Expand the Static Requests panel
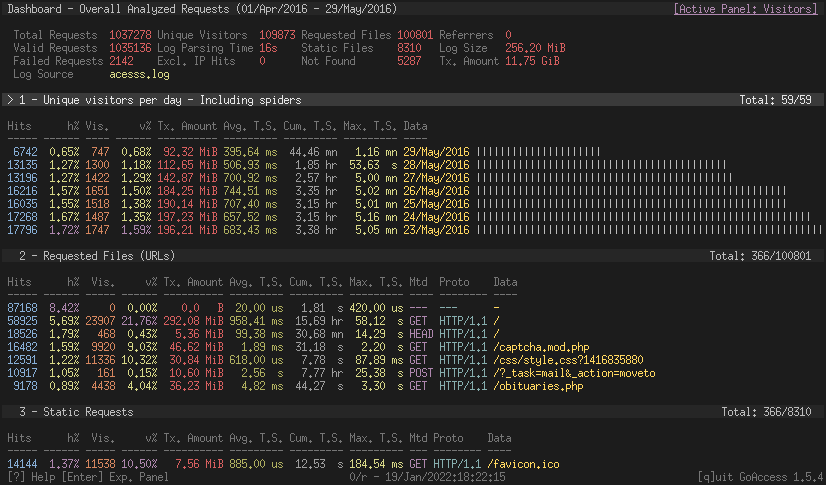This screenshot has width=826, height=485. pos(75,412)
